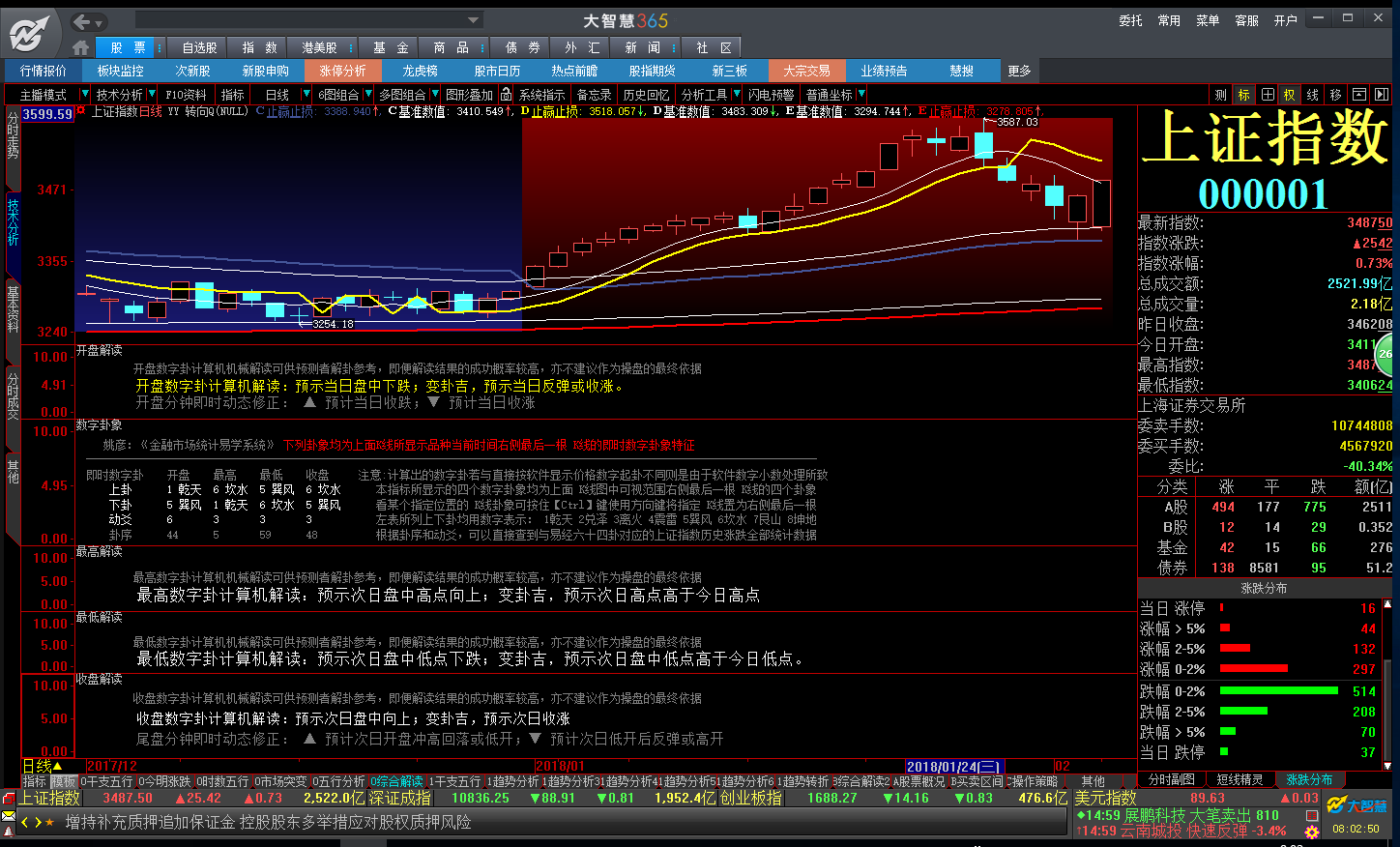Click the previous news arrow in ticker
The height and width of the screenshot is (847, 1400).
click(x=26, y=822)
